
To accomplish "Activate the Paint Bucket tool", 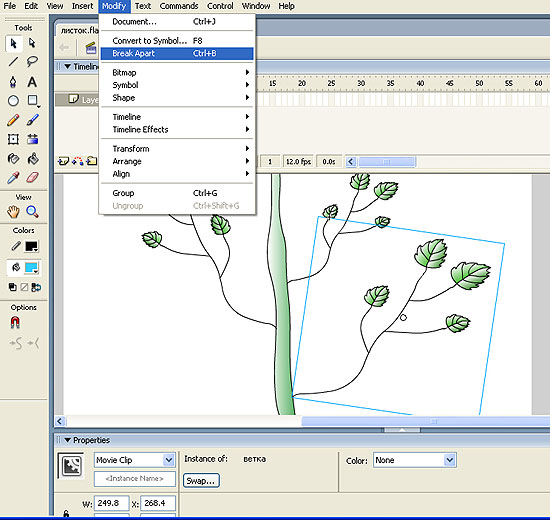I will pyautogui.click(x=32, y=159).
